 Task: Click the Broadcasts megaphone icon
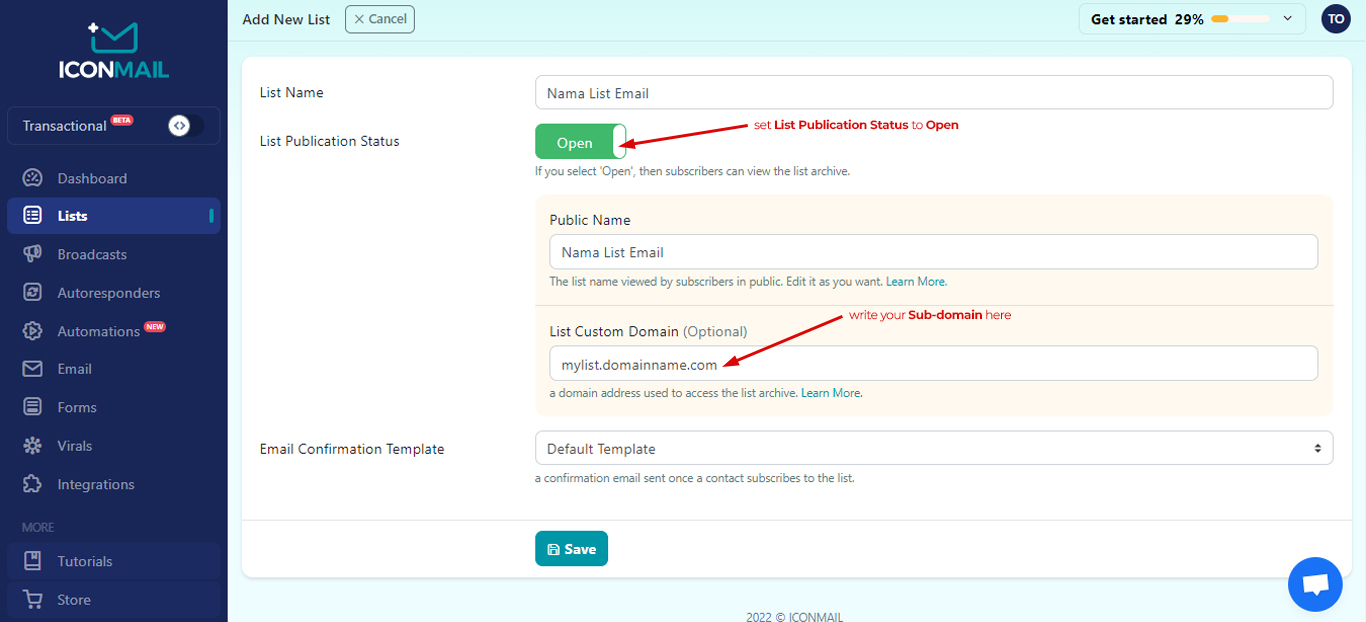coord(33,254)
